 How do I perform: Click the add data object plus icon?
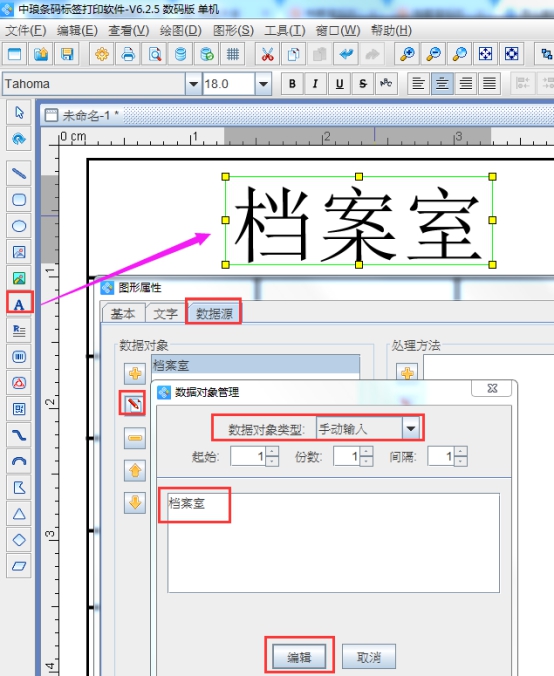tap(135, 373)
